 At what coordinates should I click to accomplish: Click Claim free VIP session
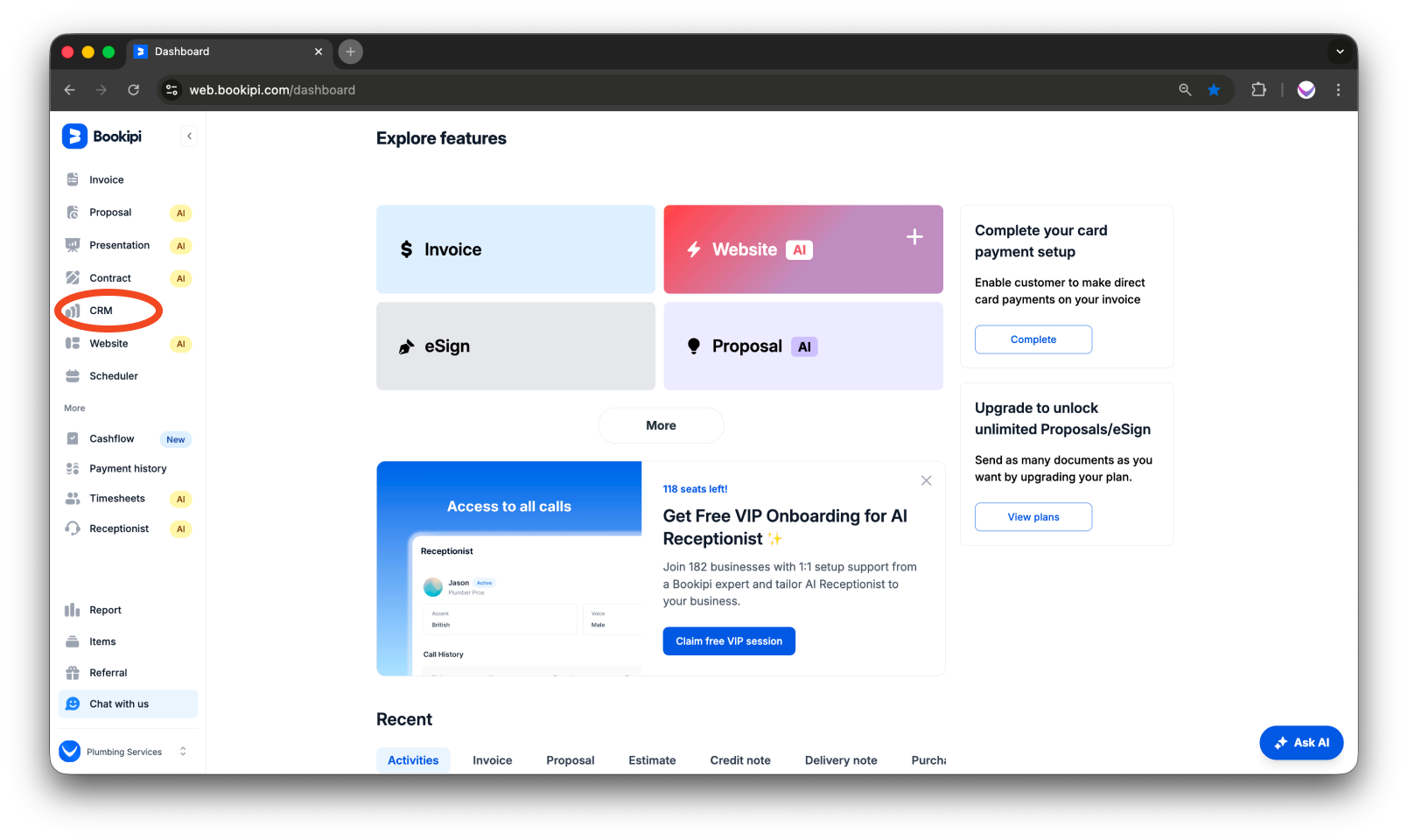coord(728,640)
